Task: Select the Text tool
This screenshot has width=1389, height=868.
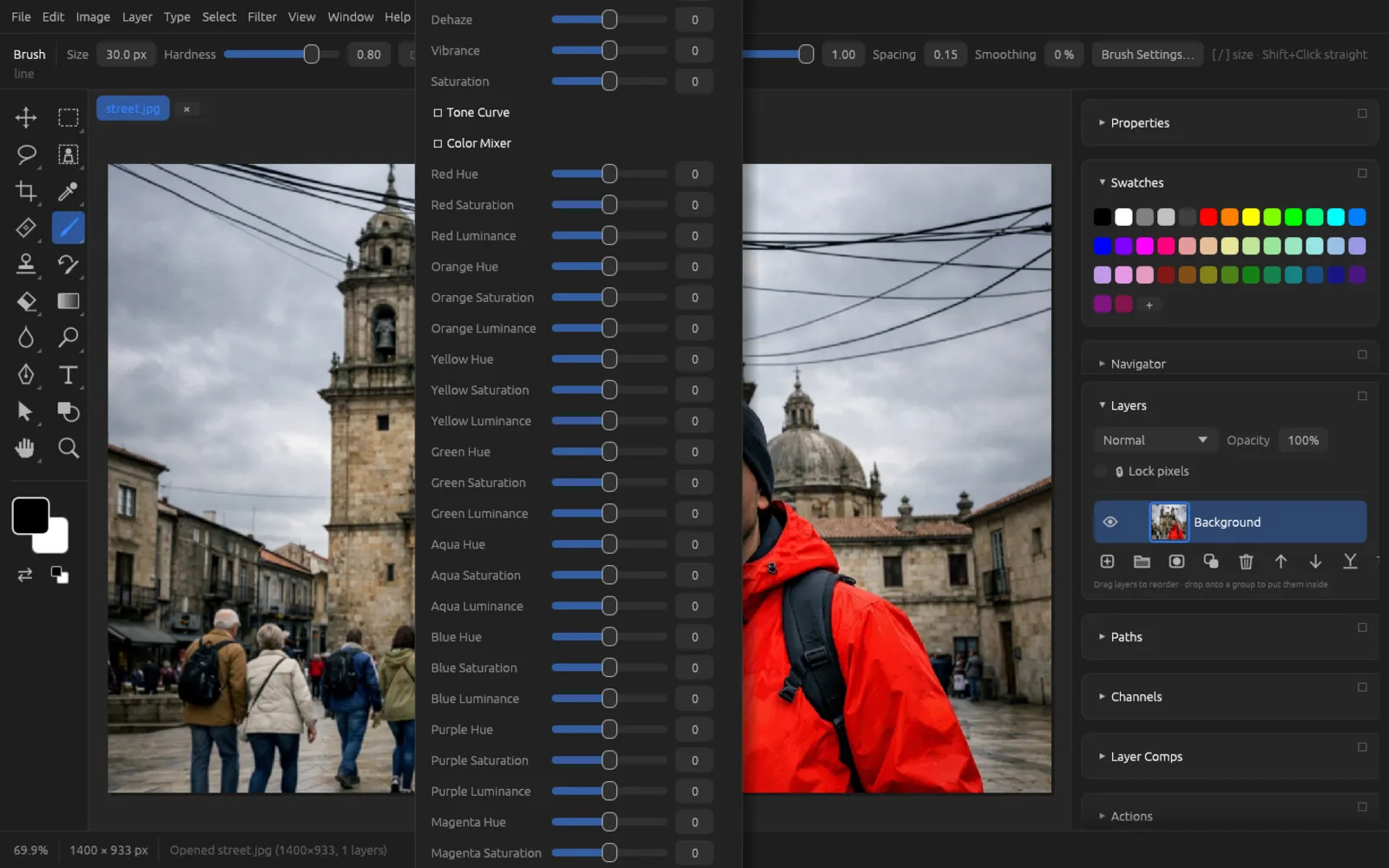Action: (68, 374)
